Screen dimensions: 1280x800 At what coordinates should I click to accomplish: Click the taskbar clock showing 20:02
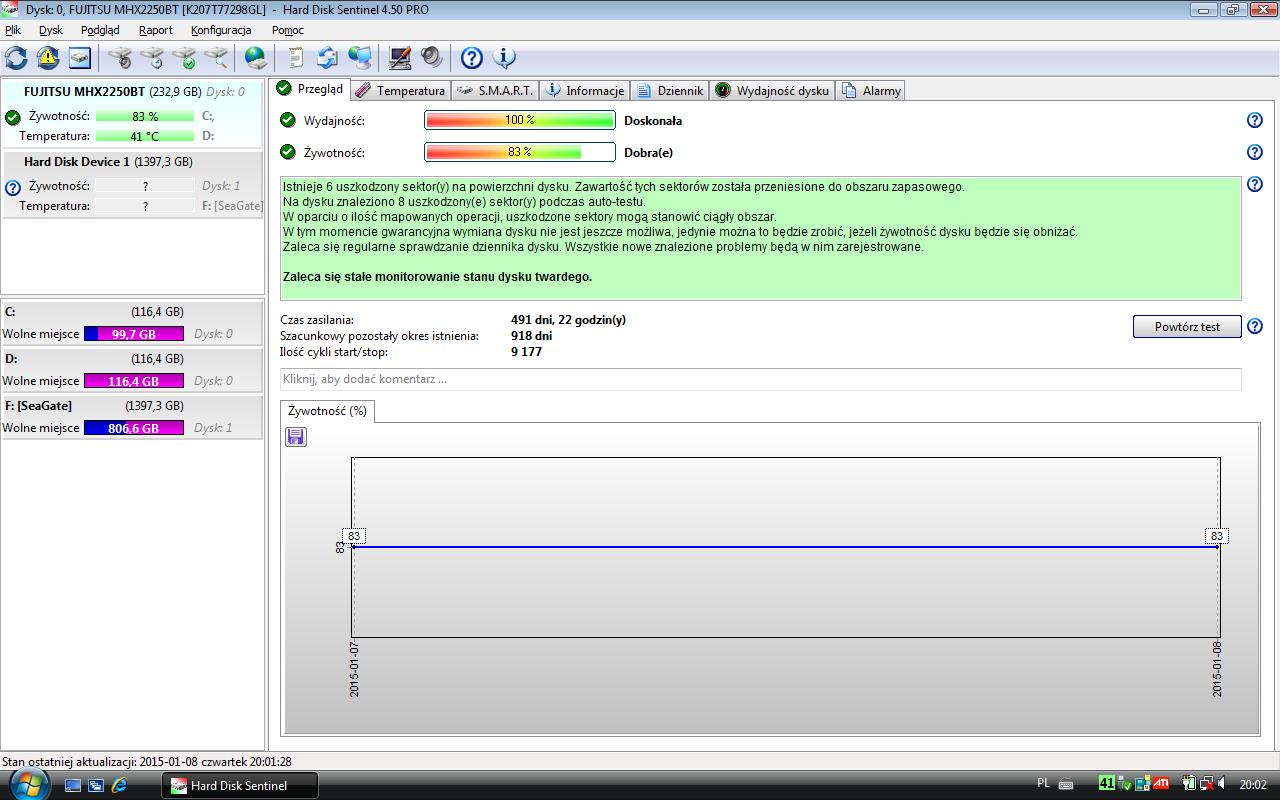tap(1253, 785)
